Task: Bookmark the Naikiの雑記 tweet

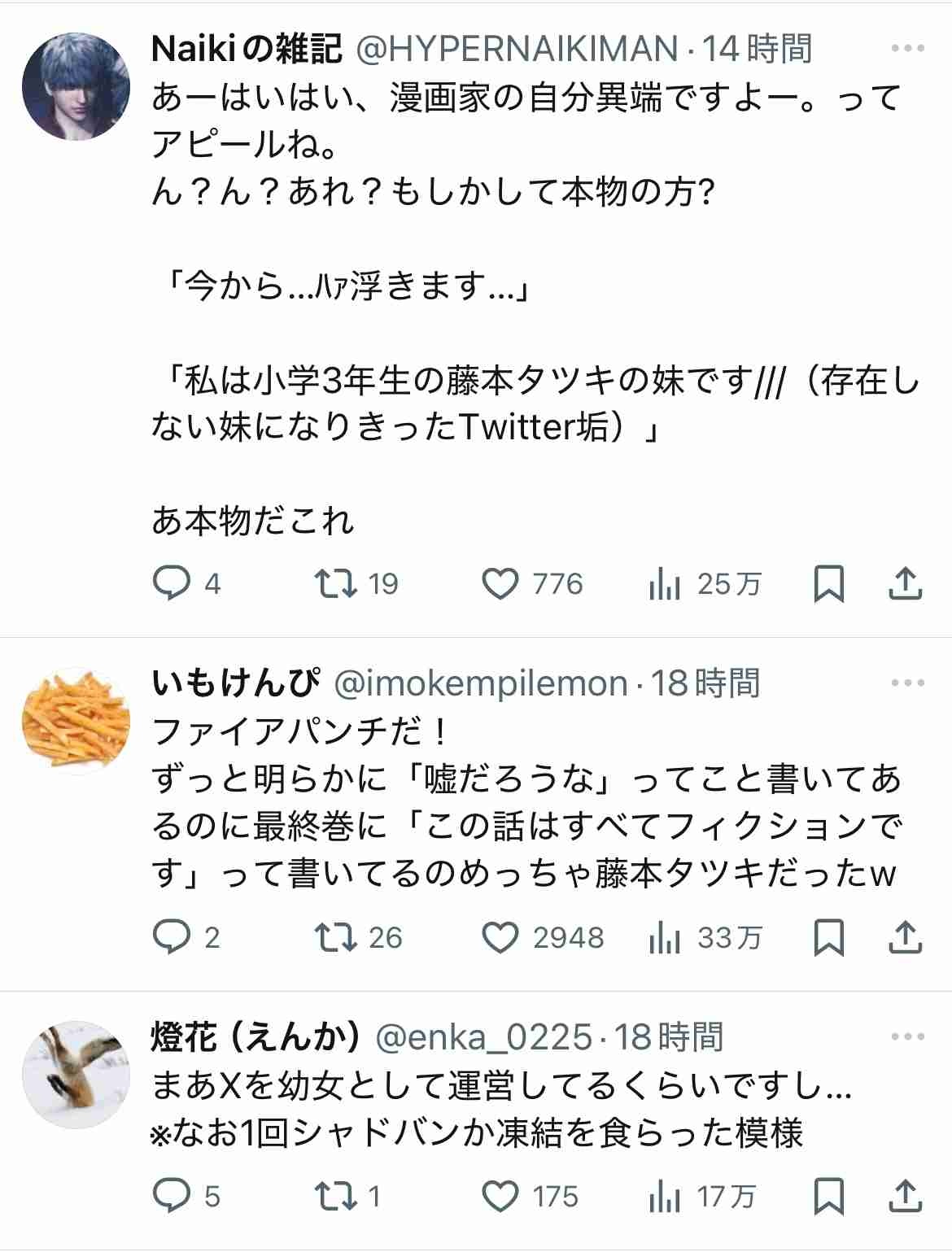Action: coord(828,583)
